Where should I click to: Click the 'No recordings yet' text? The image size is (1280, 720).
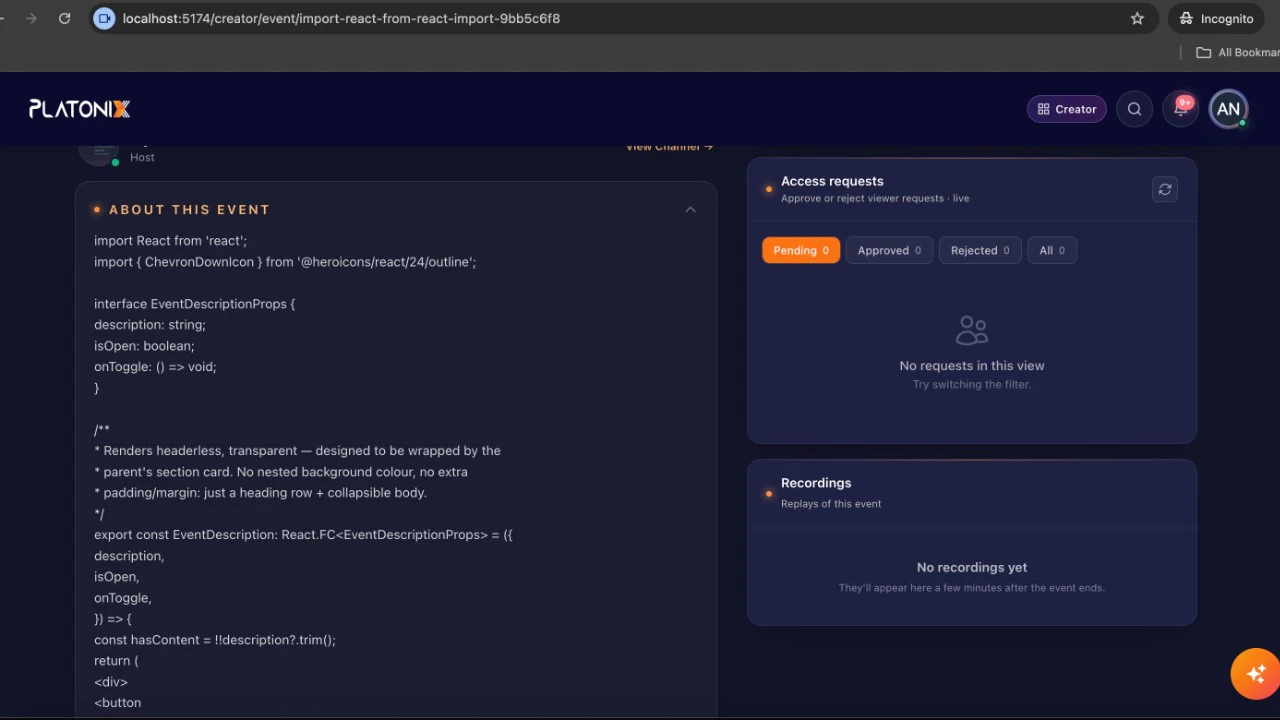[972, 567]
